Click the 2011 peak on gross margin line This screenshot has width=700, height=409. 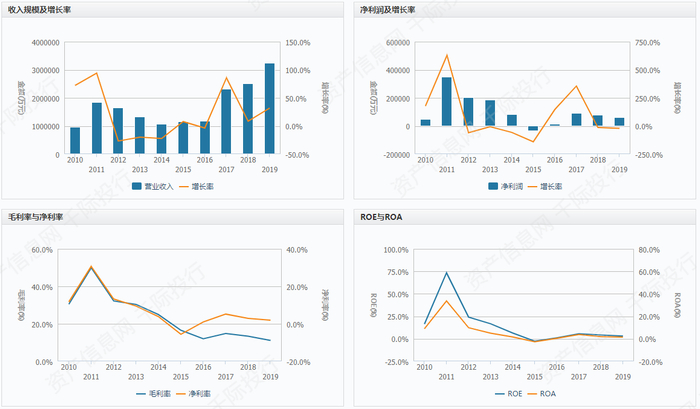[91, 267]
